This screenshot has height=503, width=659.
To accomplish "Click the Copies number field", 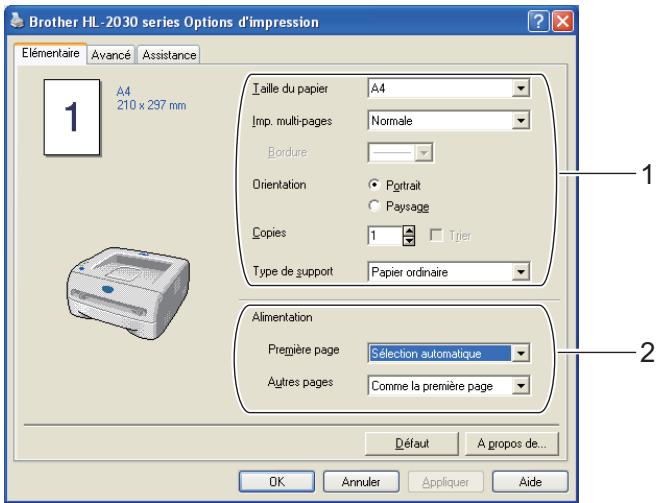I will (385, 235).
